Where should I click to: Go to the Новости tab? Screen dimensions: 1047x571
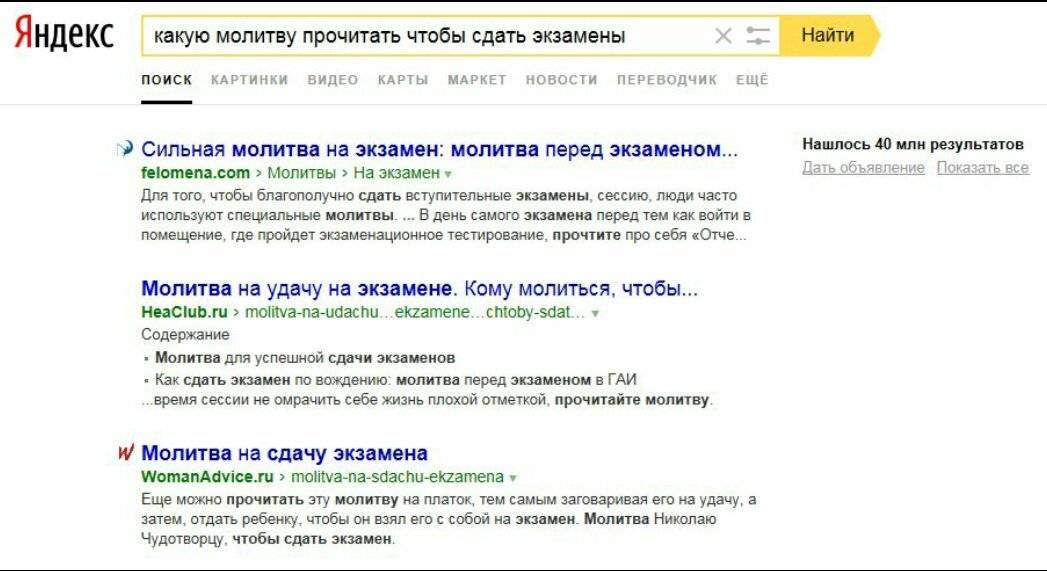click(561, 80)
